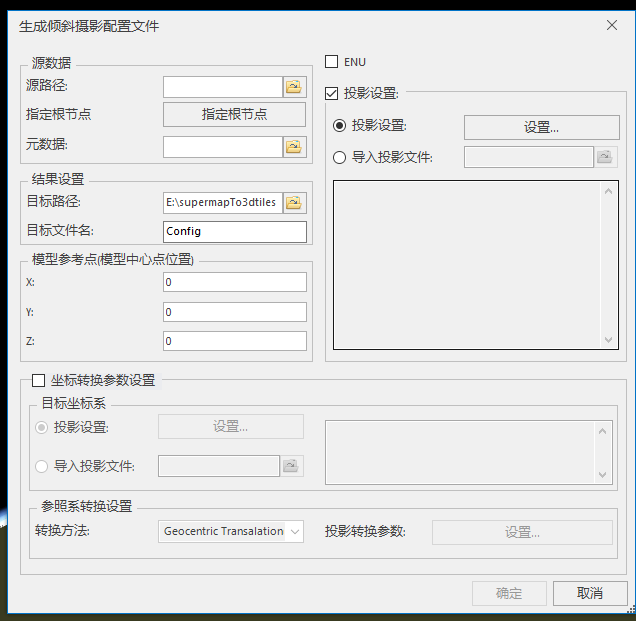Browse for the 目标路径 target folder
Viewport: 636px width, 621px height.
pyautogui.click(x=294, y=202)
